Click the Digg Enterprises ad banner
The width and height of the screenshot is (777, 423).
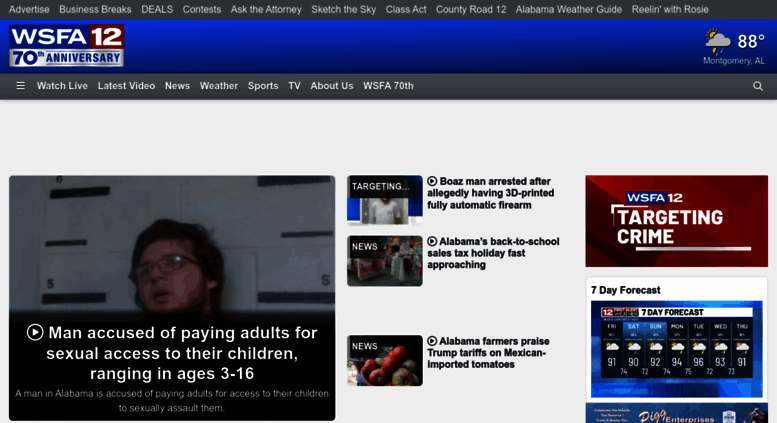click(676, 413)
